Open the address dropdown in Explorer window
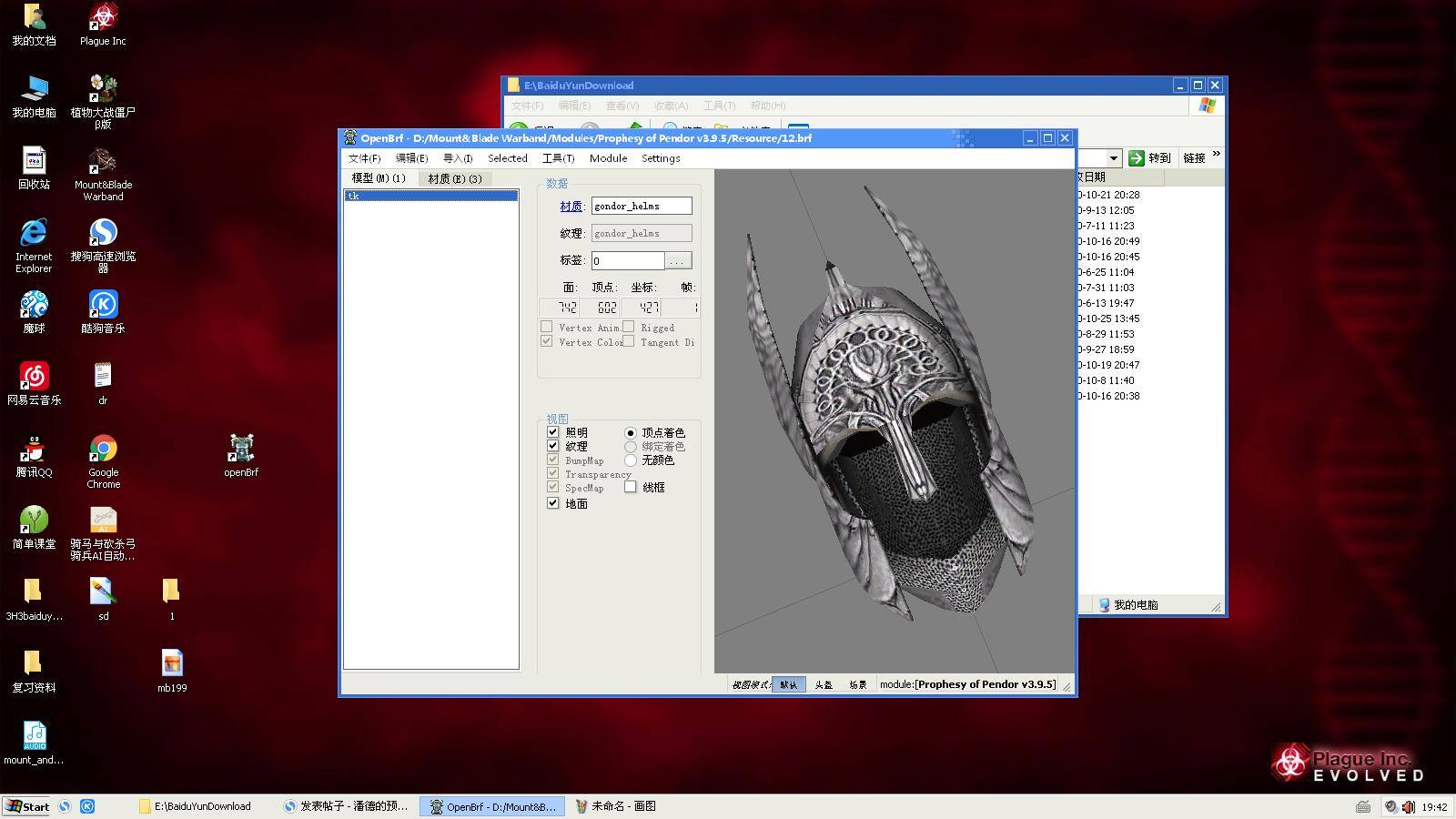Screen dimensions: 1456x819 pyautogui.click(x=1113, y=158)
